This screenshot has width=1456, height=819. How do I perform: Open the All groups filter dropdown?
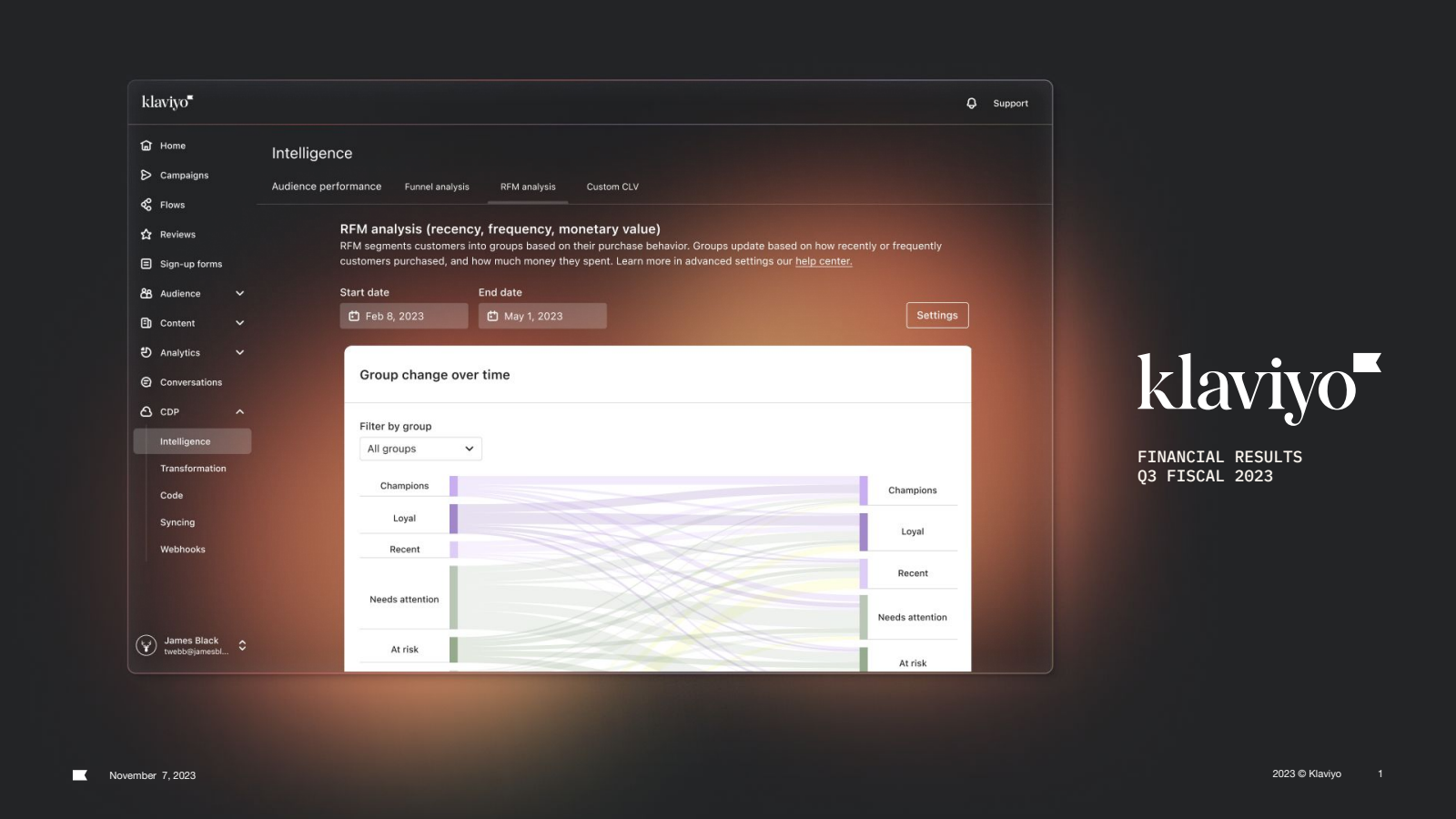point(420,449)
